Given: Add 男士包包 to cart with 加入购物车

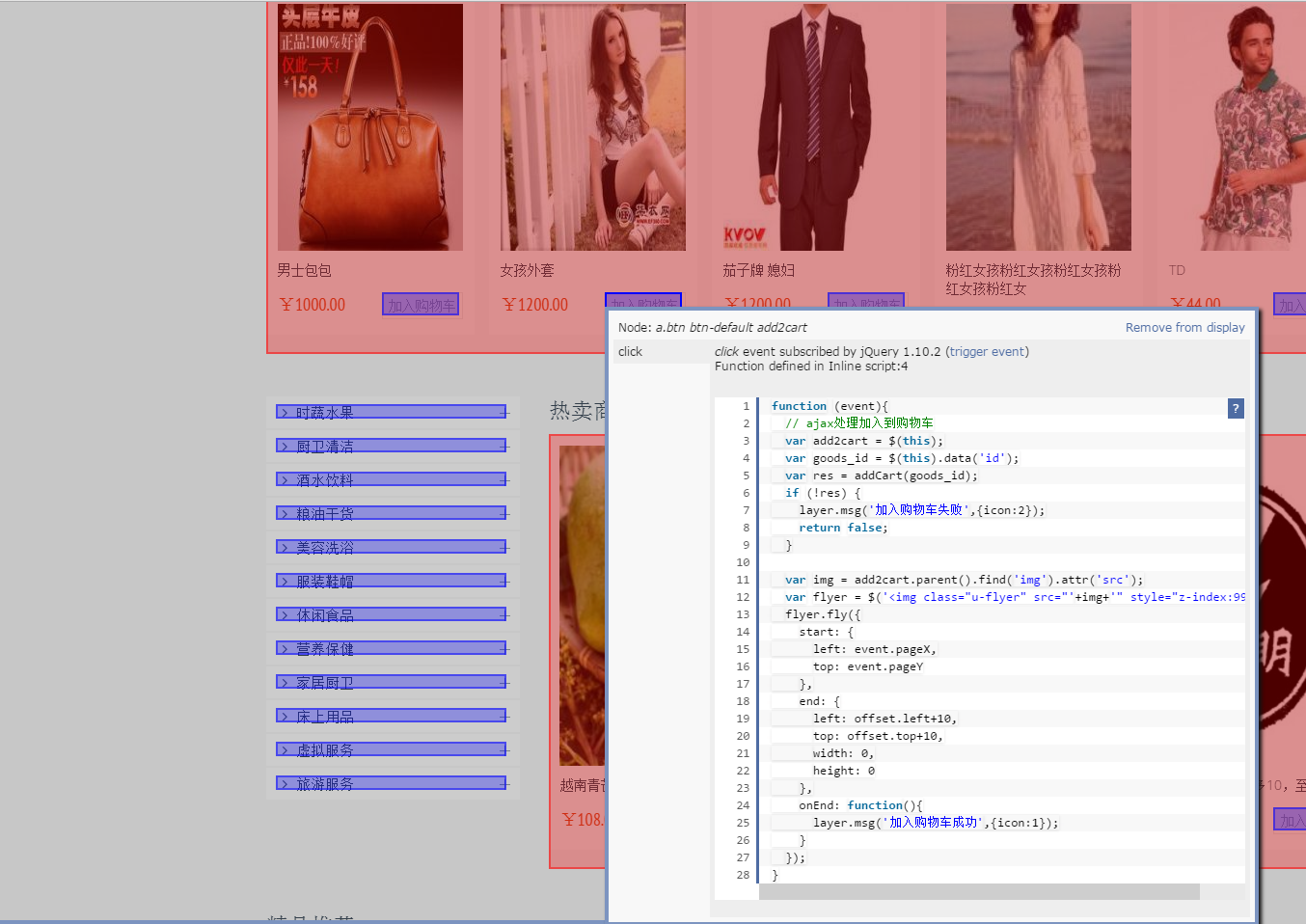Looking at the screenshot, I should (x=421, y=305).
